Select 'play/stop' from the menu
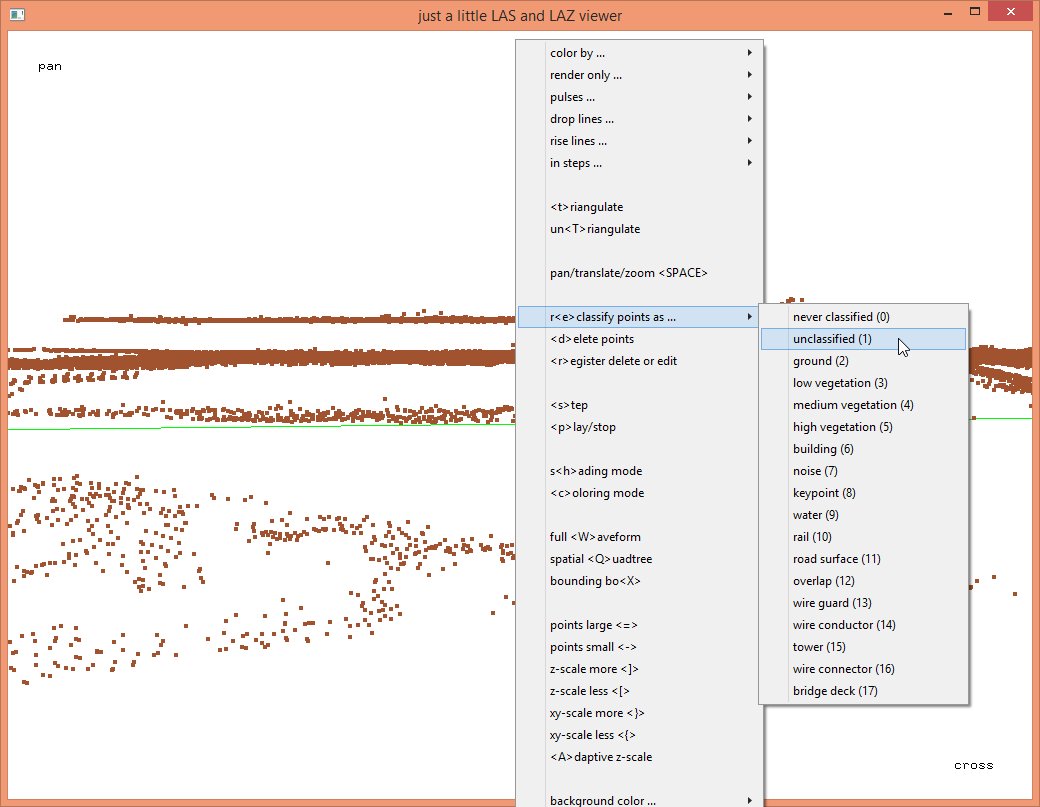Screen dimensions: 1040x807 tap(583, 427)
